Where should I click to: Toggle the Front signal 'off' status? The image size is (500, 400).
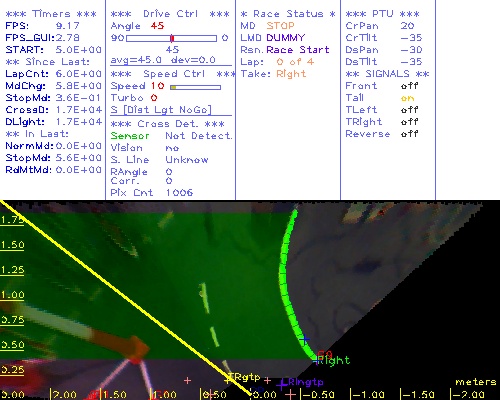(409, 86)
